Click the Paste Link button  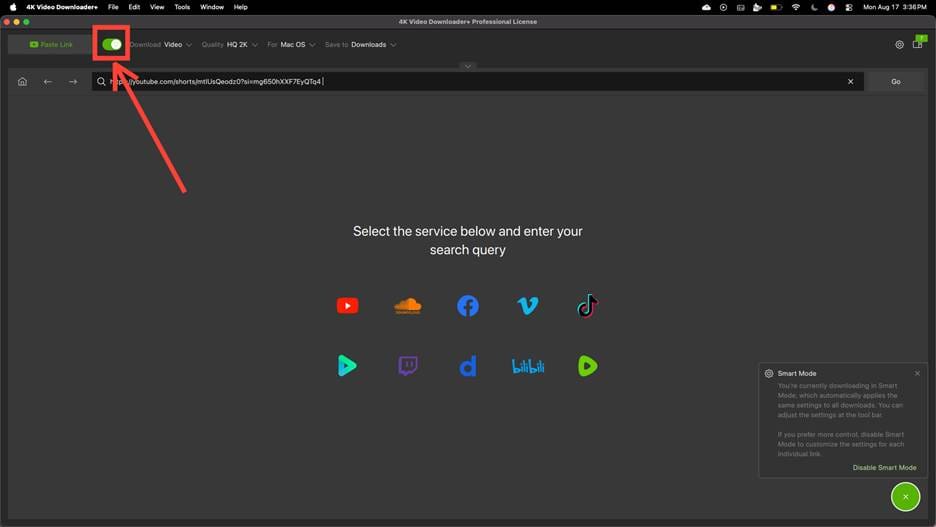click(51, 45)
